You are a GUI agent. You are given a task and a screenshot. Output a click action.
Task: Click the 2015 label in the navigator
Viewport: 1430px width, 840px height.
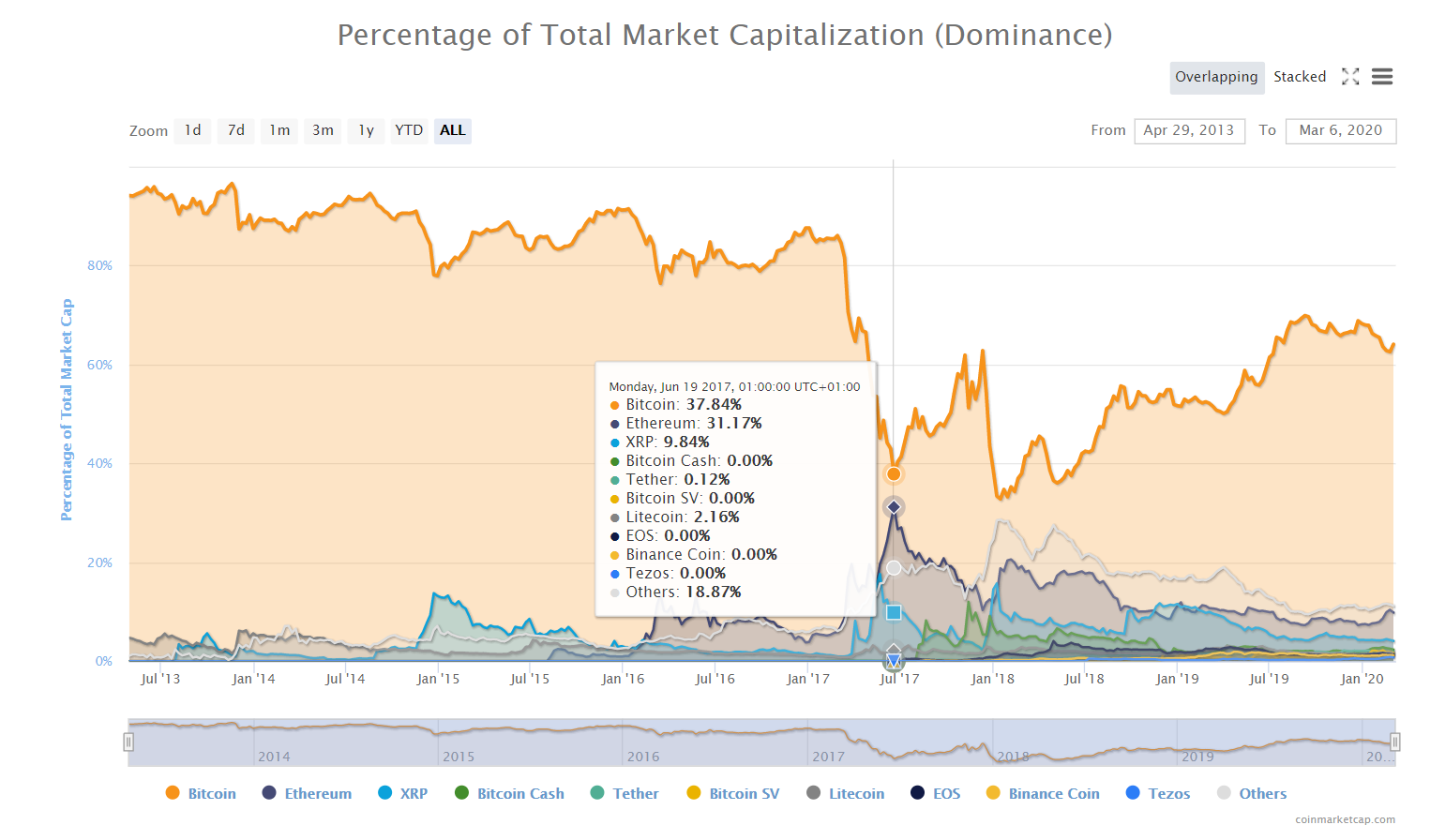459,757
